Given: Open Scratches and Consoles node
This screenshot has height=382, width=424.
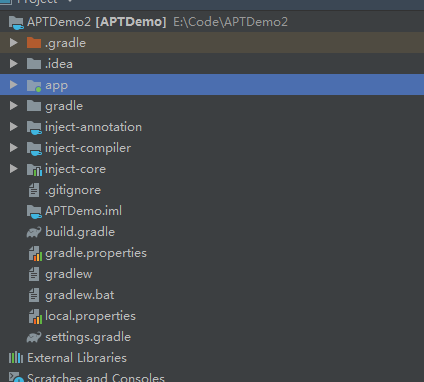Looking at the screenshot, I should tap(96, 378).
